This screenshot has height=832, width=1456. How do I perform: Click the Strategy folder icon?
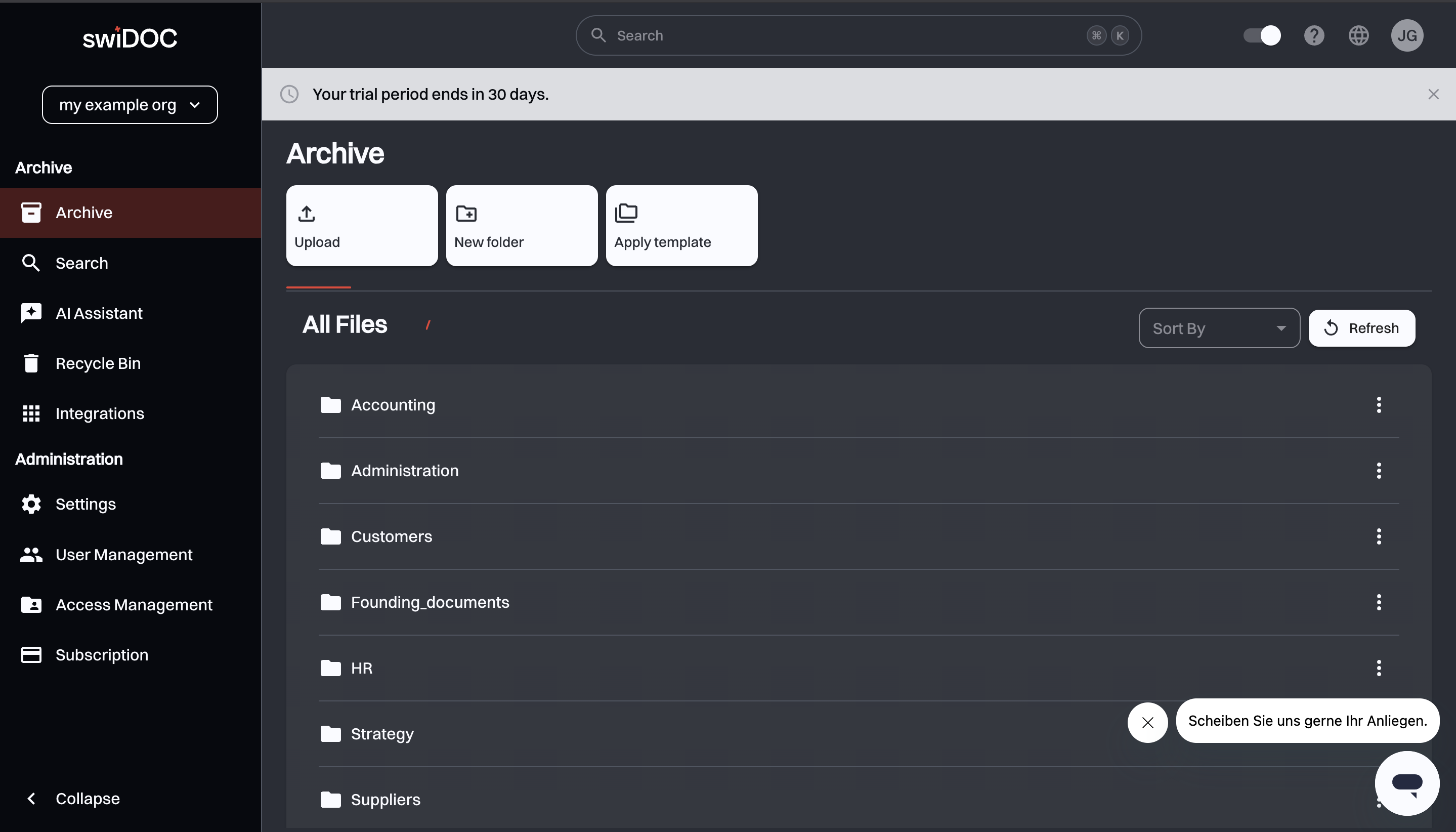(x=330, y=733)
